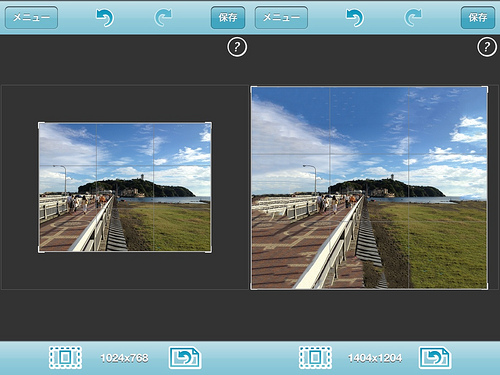
Task: Click the reset image icon beside 1404x1204
Action: [x=435, y=358]
